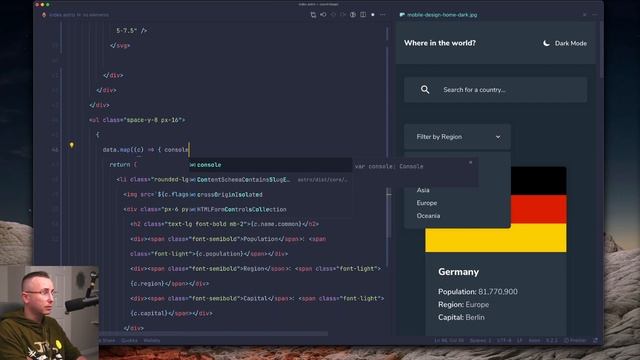Open the preview-to-side icon in editor toolbar
The width and height of the screenshot is (640, 360).
point(353,15)
